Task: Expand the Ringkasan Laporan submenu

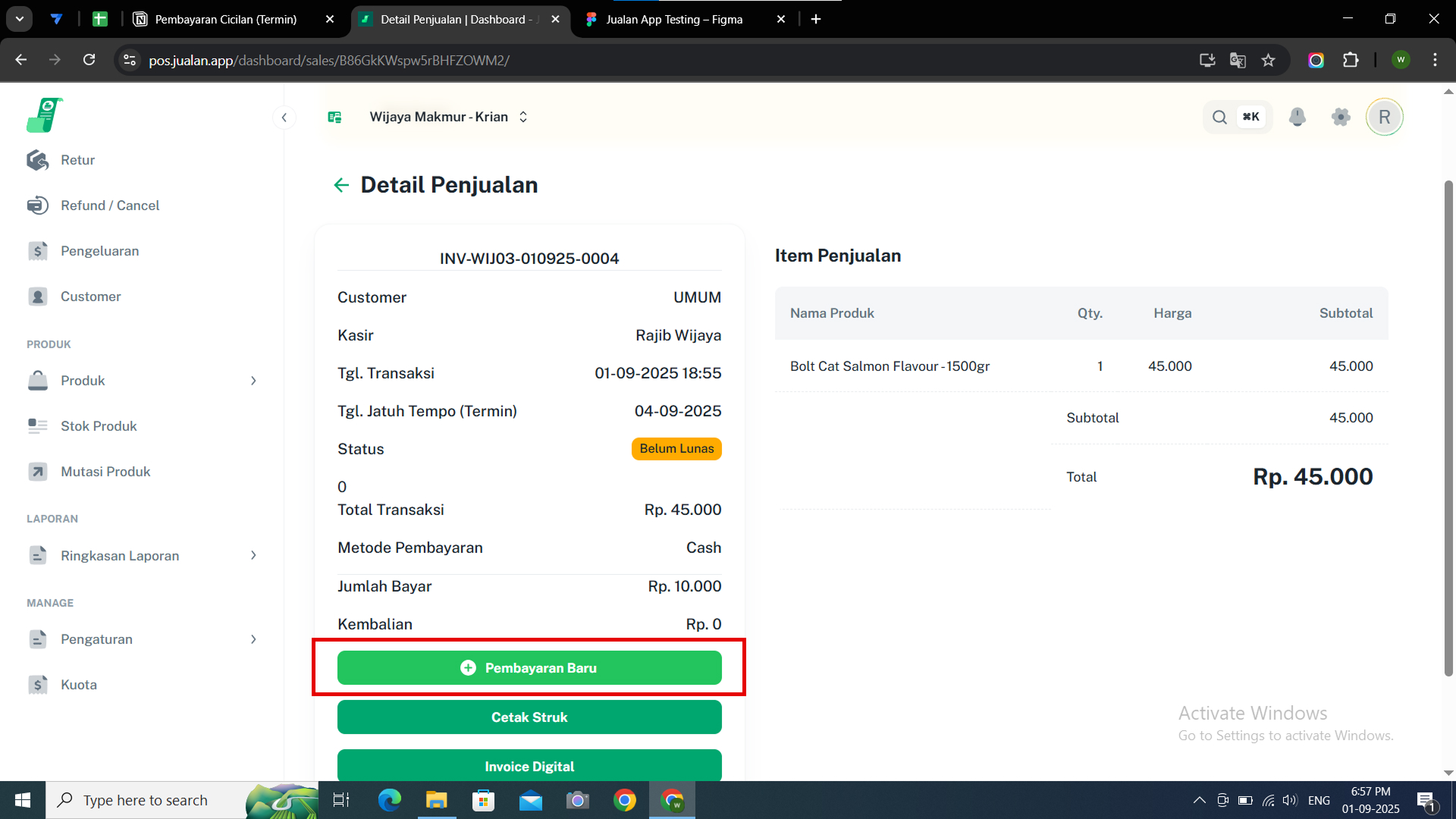Action: [253, 556]
